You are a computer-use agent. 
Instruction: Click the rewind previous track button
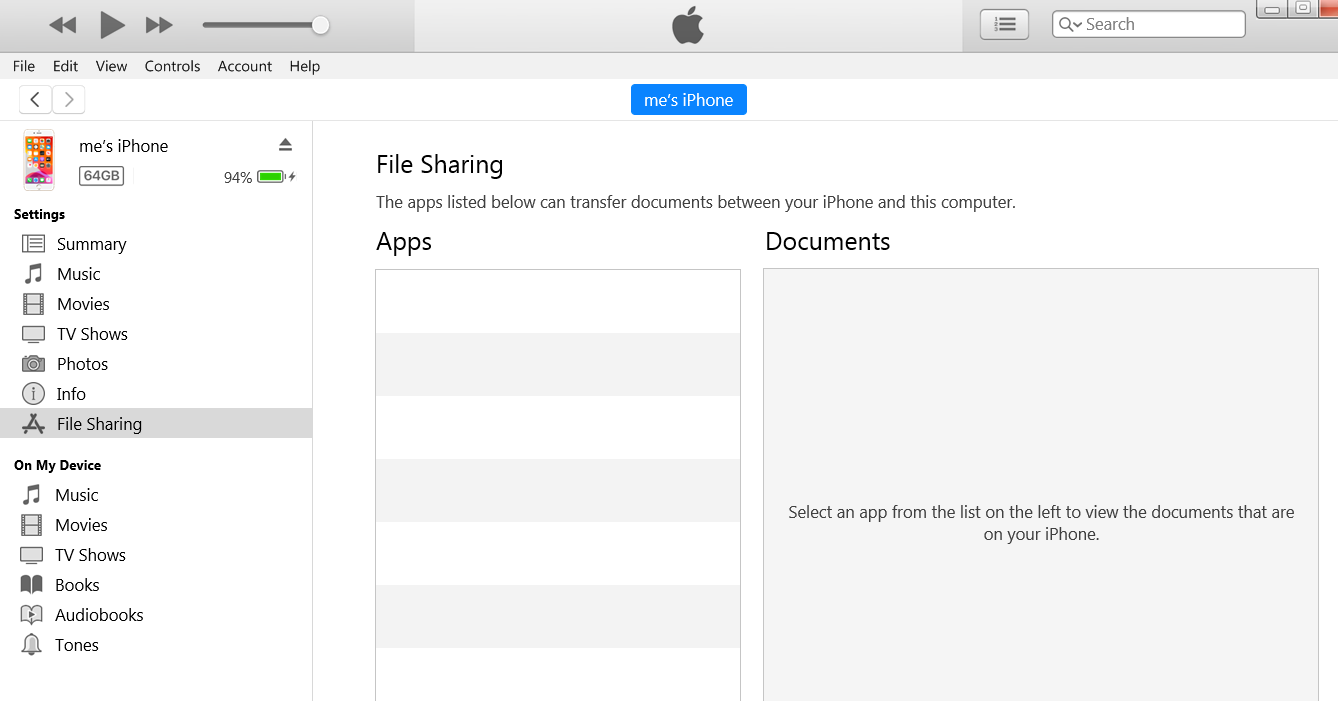63,25
